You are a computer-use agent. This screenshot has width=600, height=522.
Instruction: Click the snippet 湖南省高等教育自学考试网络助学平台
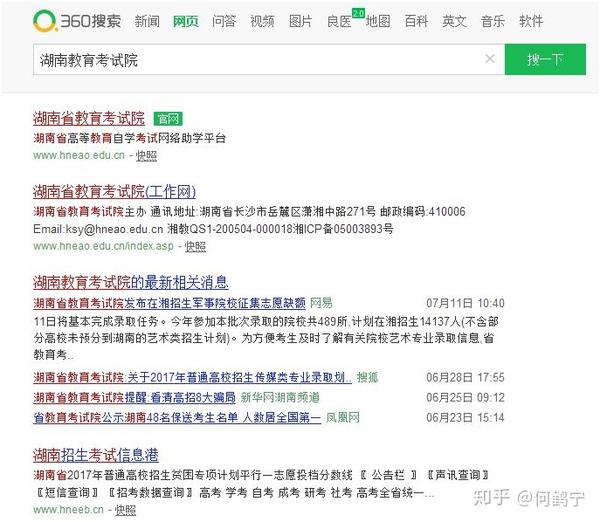(130, 138)
